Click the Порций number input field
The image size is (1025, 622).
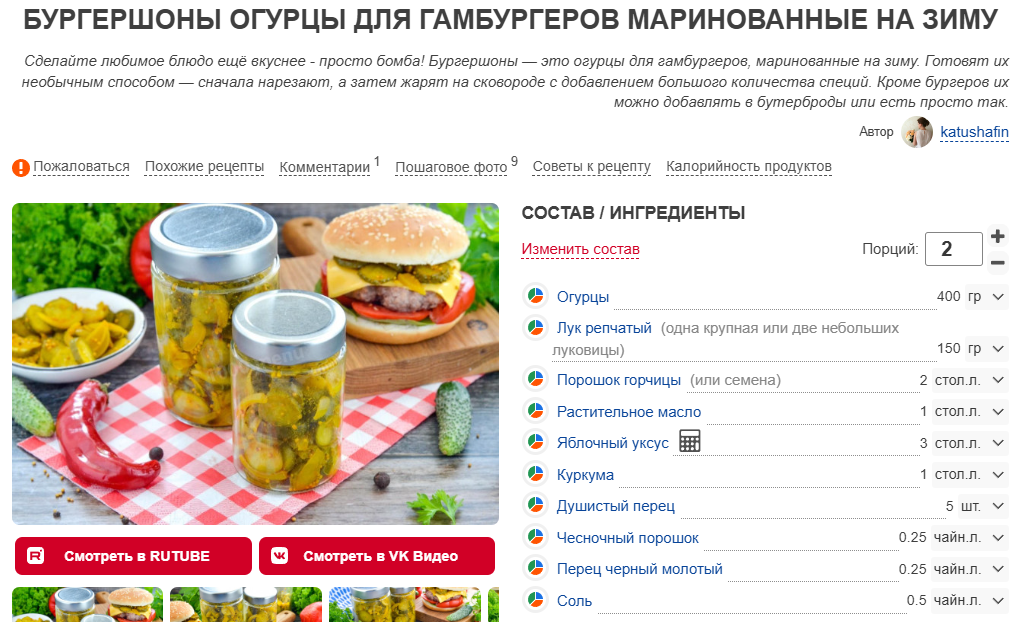[x=954, y=249]
